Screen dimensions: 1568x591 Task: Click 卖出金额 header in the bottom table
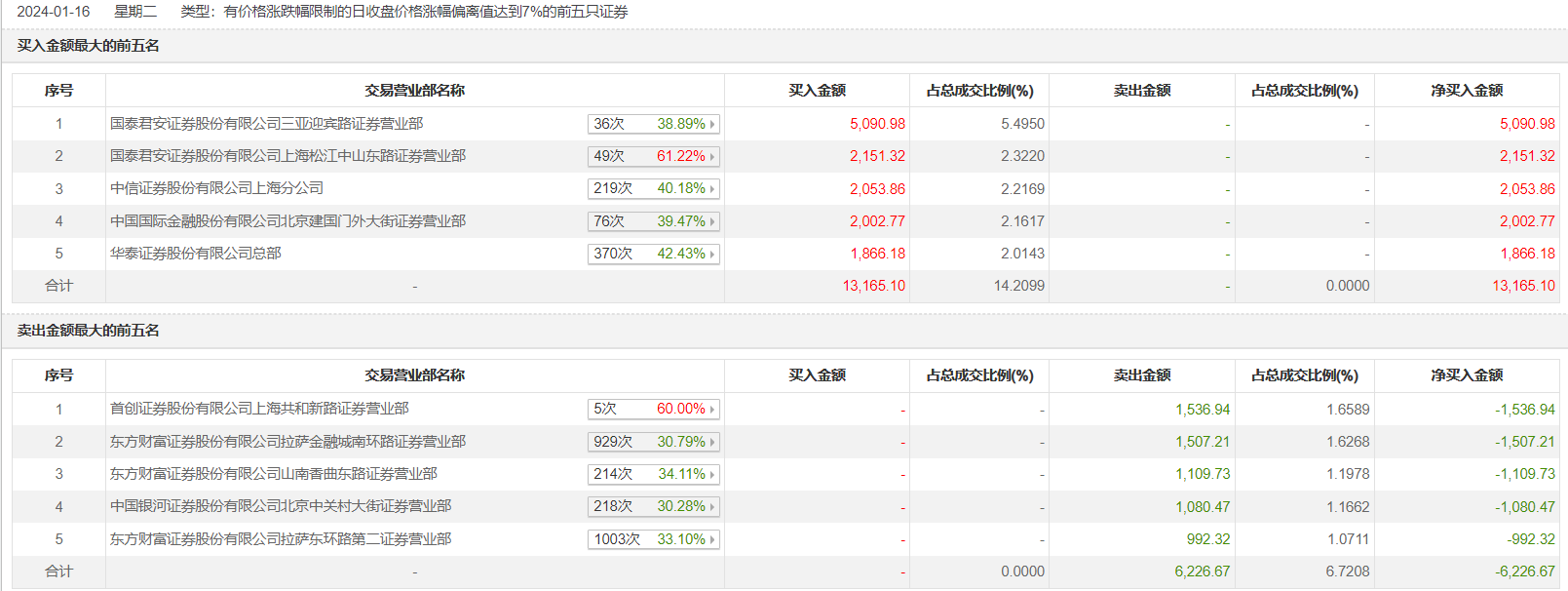point(1142,375)
